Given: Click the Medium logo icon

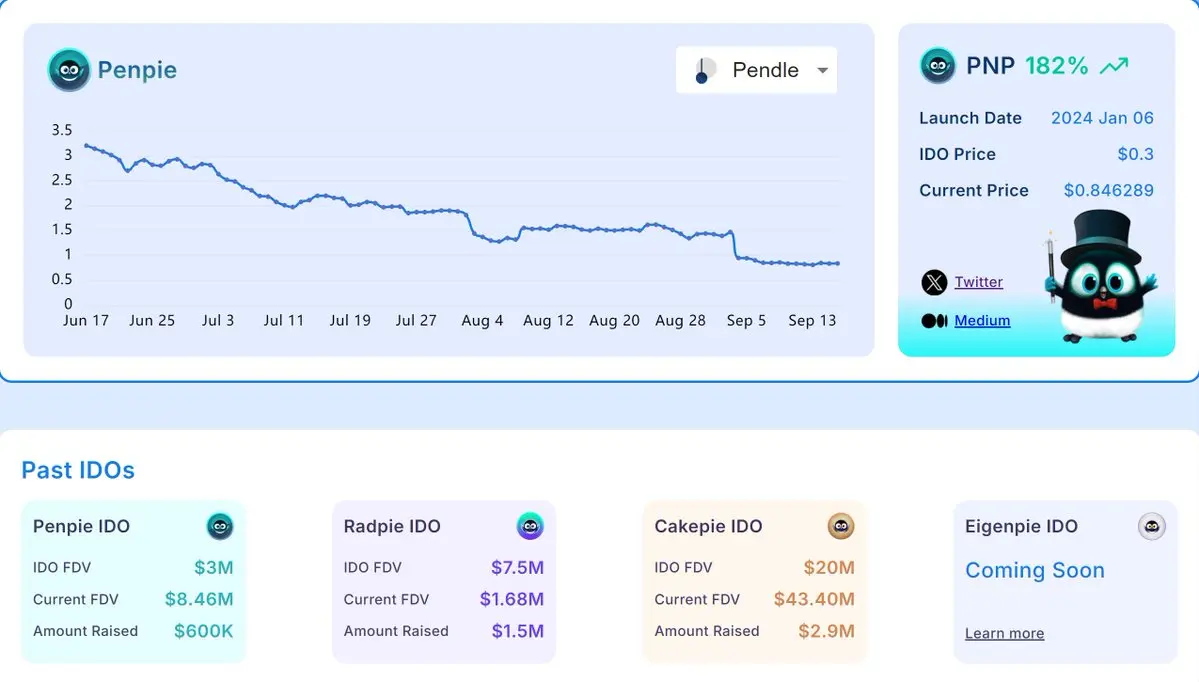Looking at the screenshot, I should [x=934, y=321].
